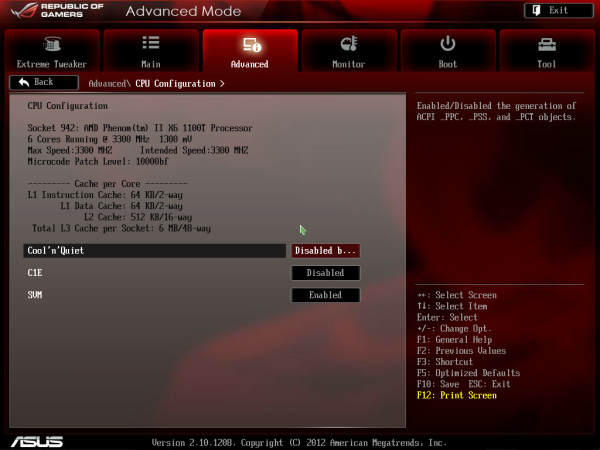Go to the Boot tab
This screenshot has width=600, height=450.
click(448, 50)
